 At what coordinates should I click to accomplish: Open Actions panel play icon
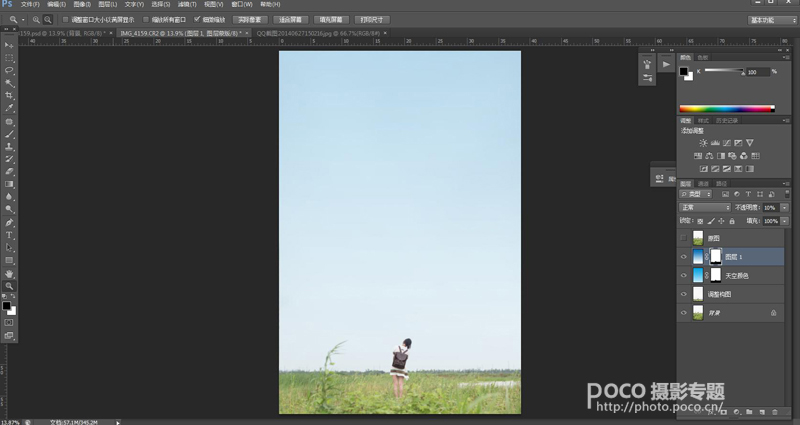coord(666,65)
